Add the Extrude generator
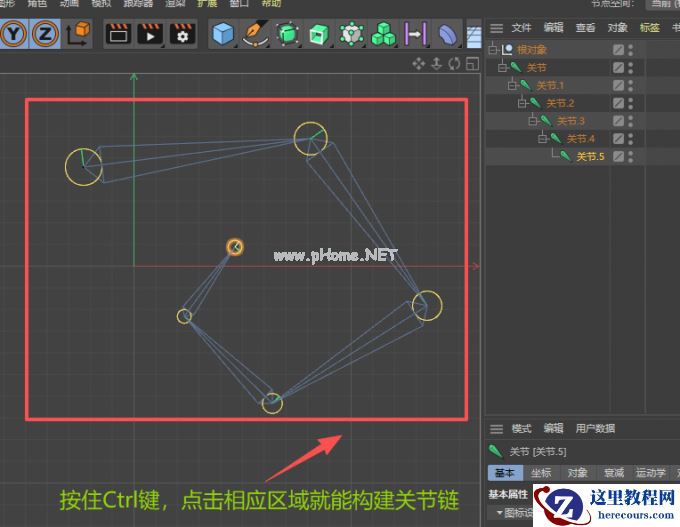 point(319,34)
